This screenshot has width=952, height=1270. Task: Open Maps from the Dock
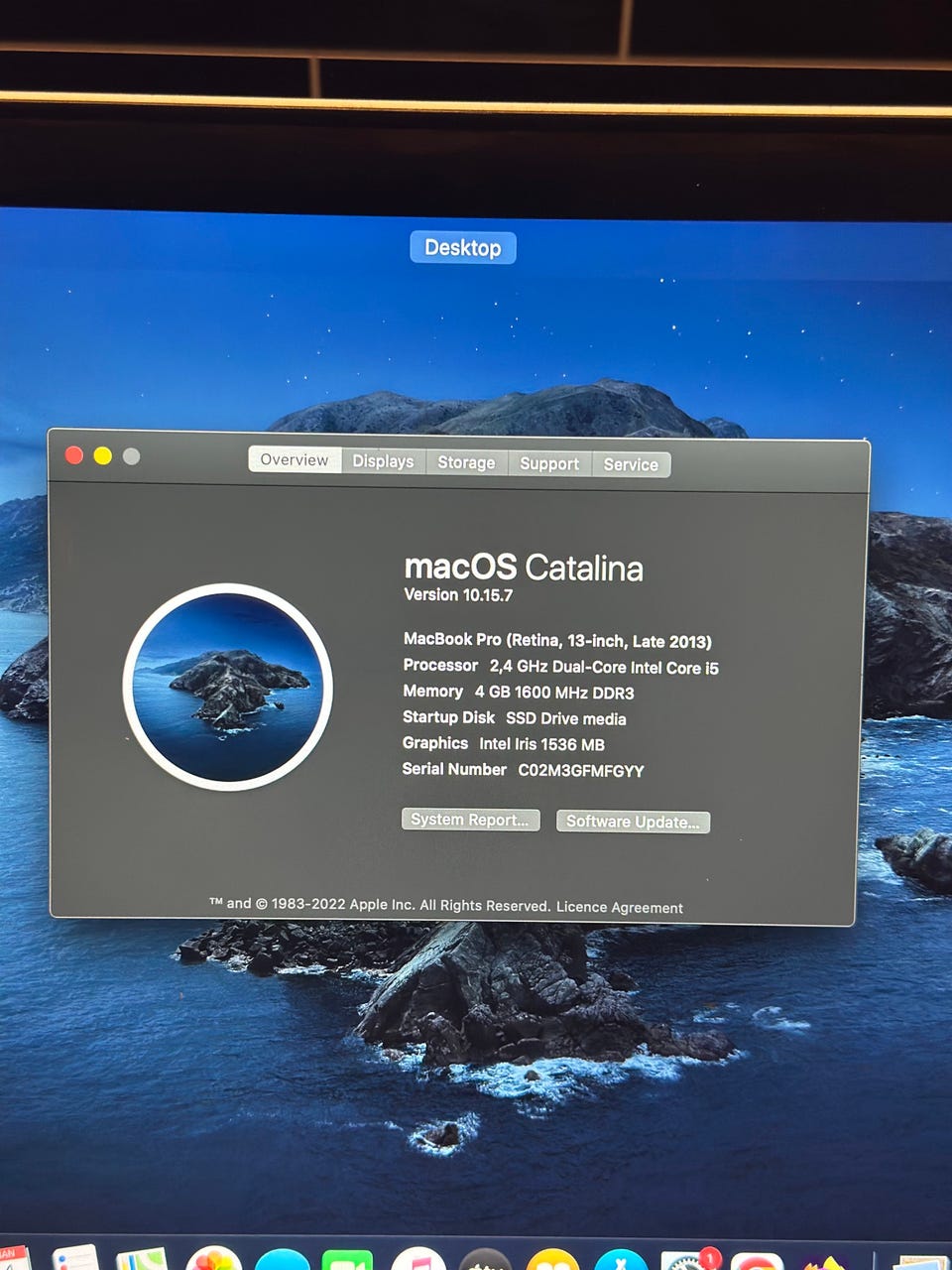pos(142,1258)
